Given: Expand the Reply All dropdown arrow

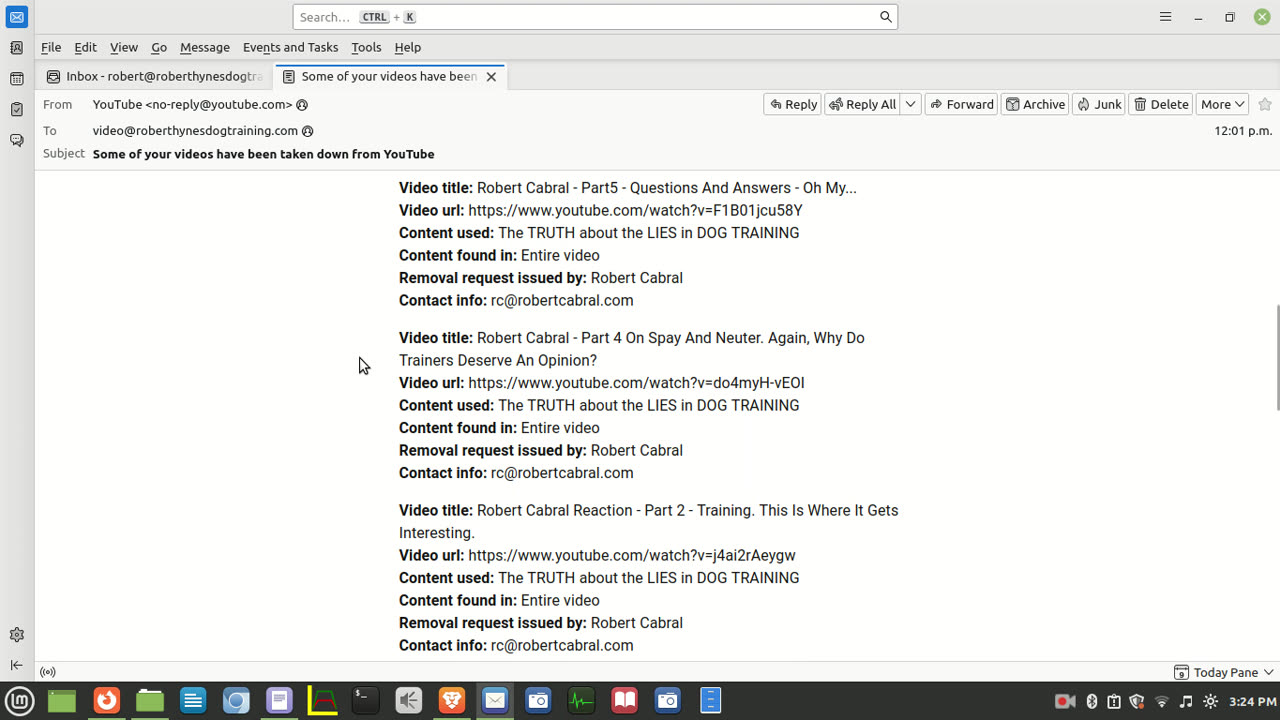Looking at the screenshot, I should point(910,104).
